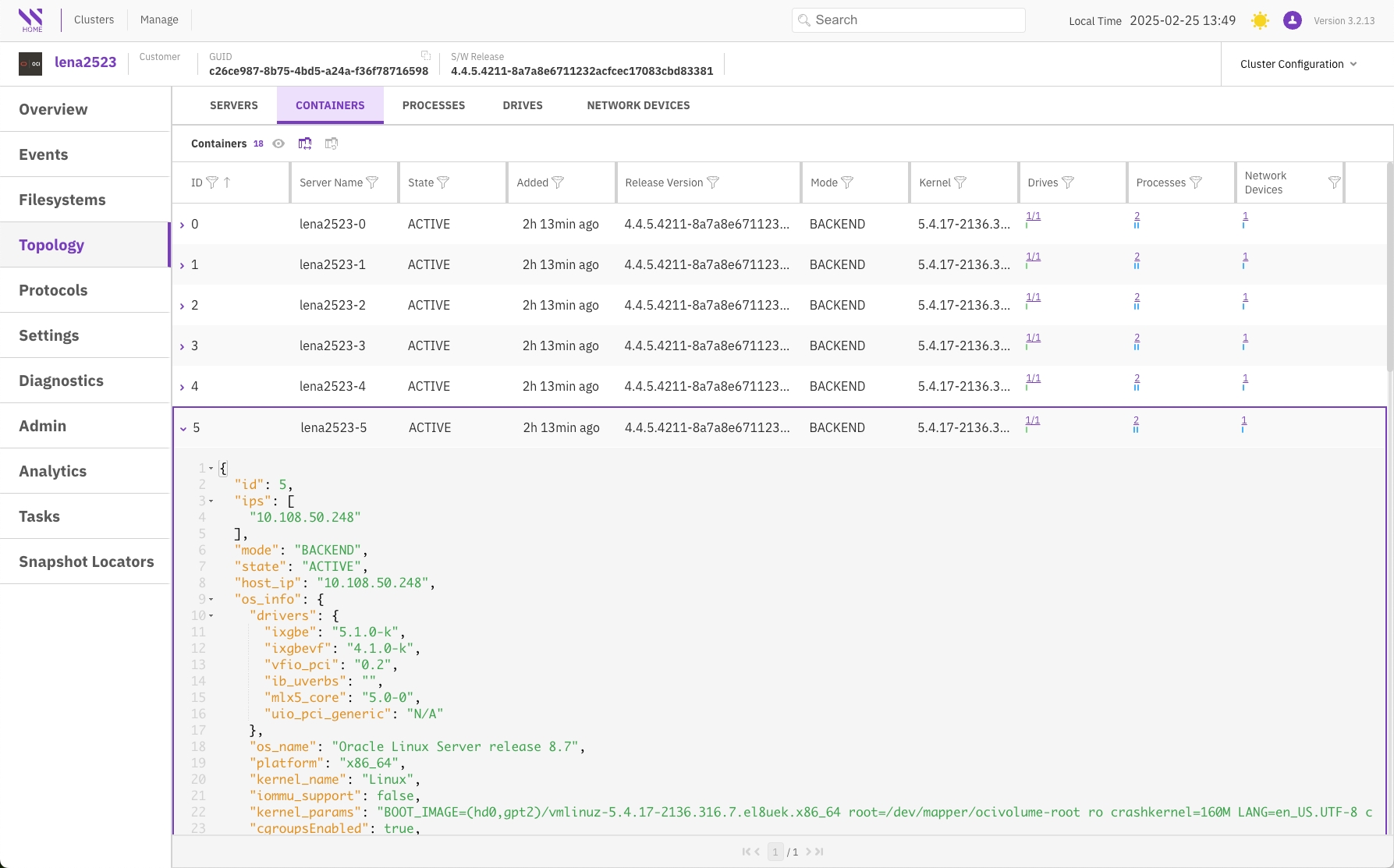This screenshot has width=1394, height=868.
Task: Open the Cluster Configuration dropdown
Action: [x=1298, y=64]
